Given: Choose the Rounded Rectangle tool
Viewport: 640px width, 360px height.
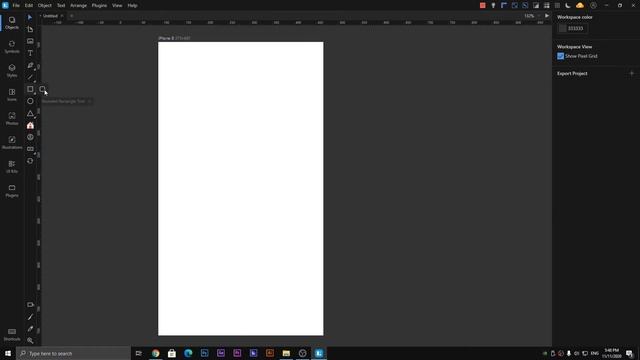Looking at the screenshot, I should pos(42,89).
